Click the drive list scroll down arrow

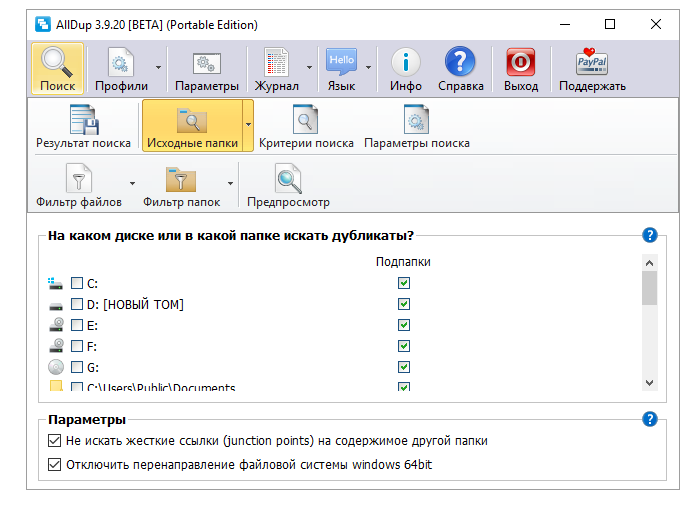649,382
